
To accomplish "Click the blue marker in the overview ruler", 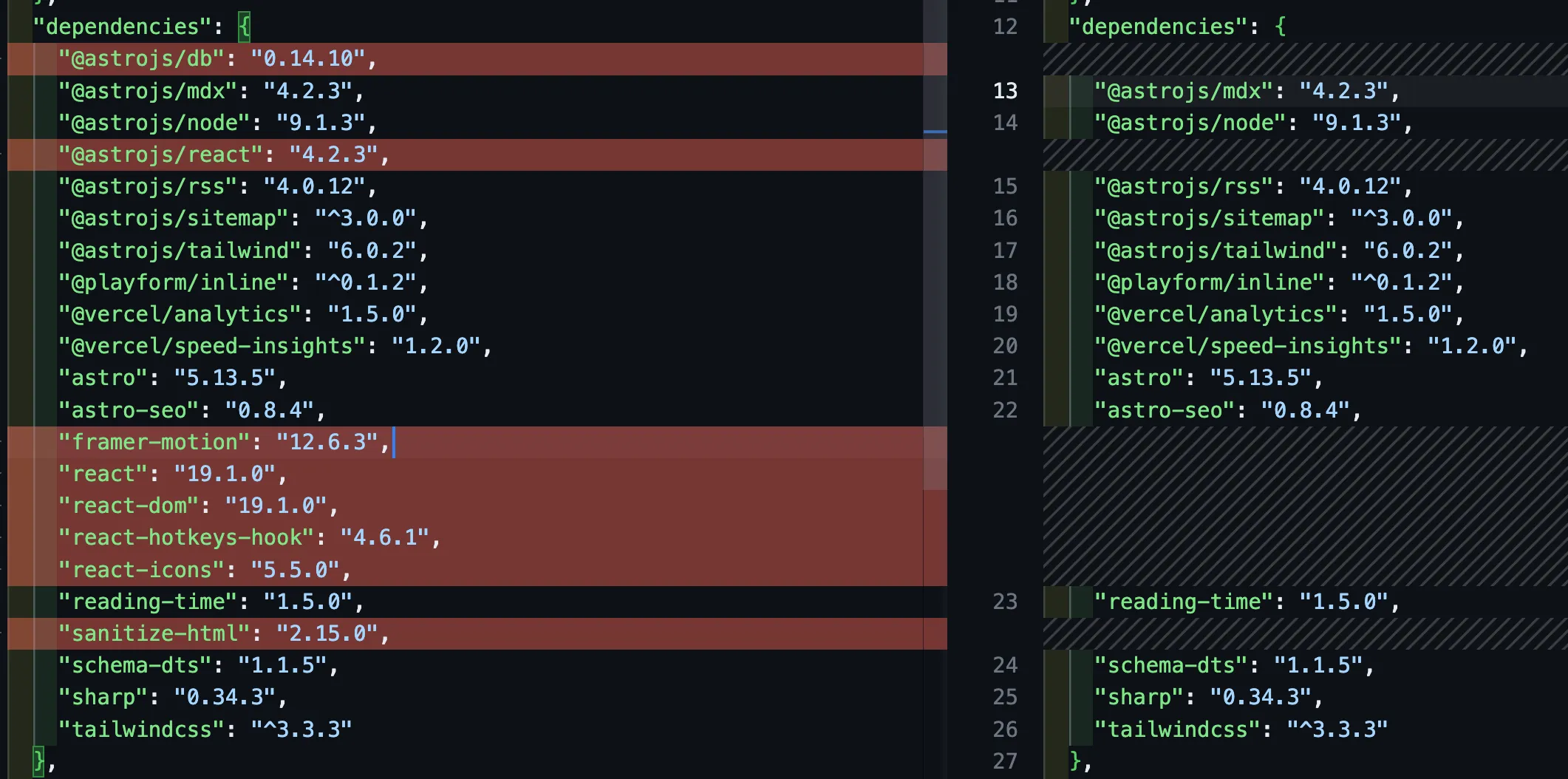I will pyautogui.click(x=935, y=132).
